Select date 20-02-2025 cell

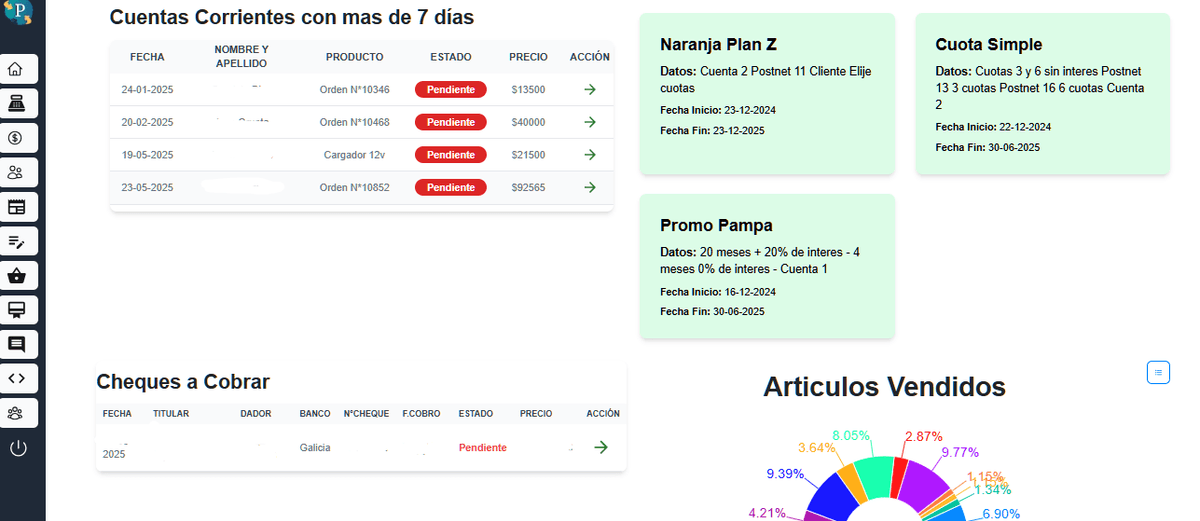tap(147, 122)
